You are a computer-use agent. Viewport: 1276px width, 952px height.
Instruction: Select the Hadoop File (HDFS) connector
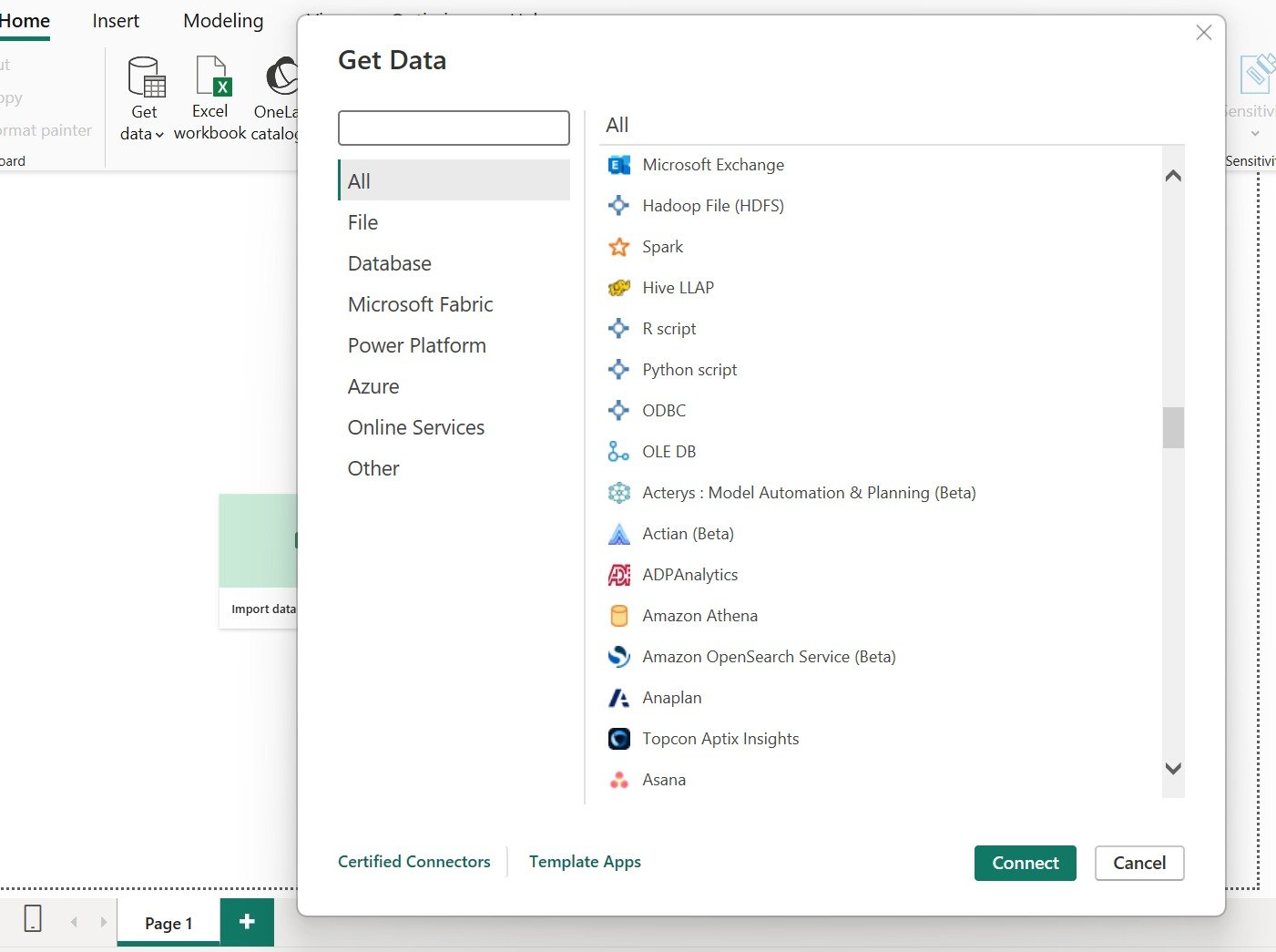pos(713,205)
